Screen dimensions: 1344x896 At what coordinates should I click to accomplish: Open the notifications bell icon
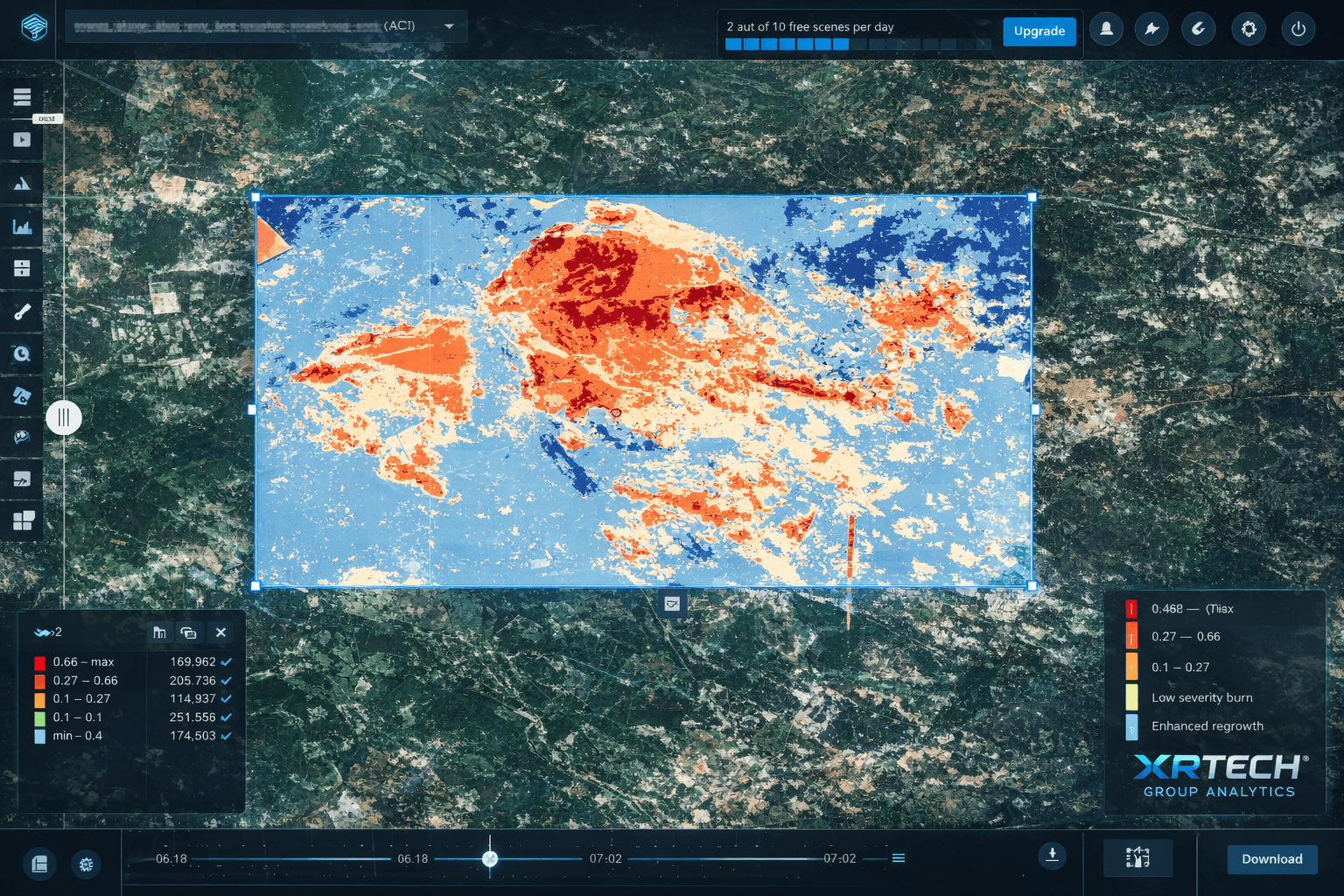(1106, 29)
